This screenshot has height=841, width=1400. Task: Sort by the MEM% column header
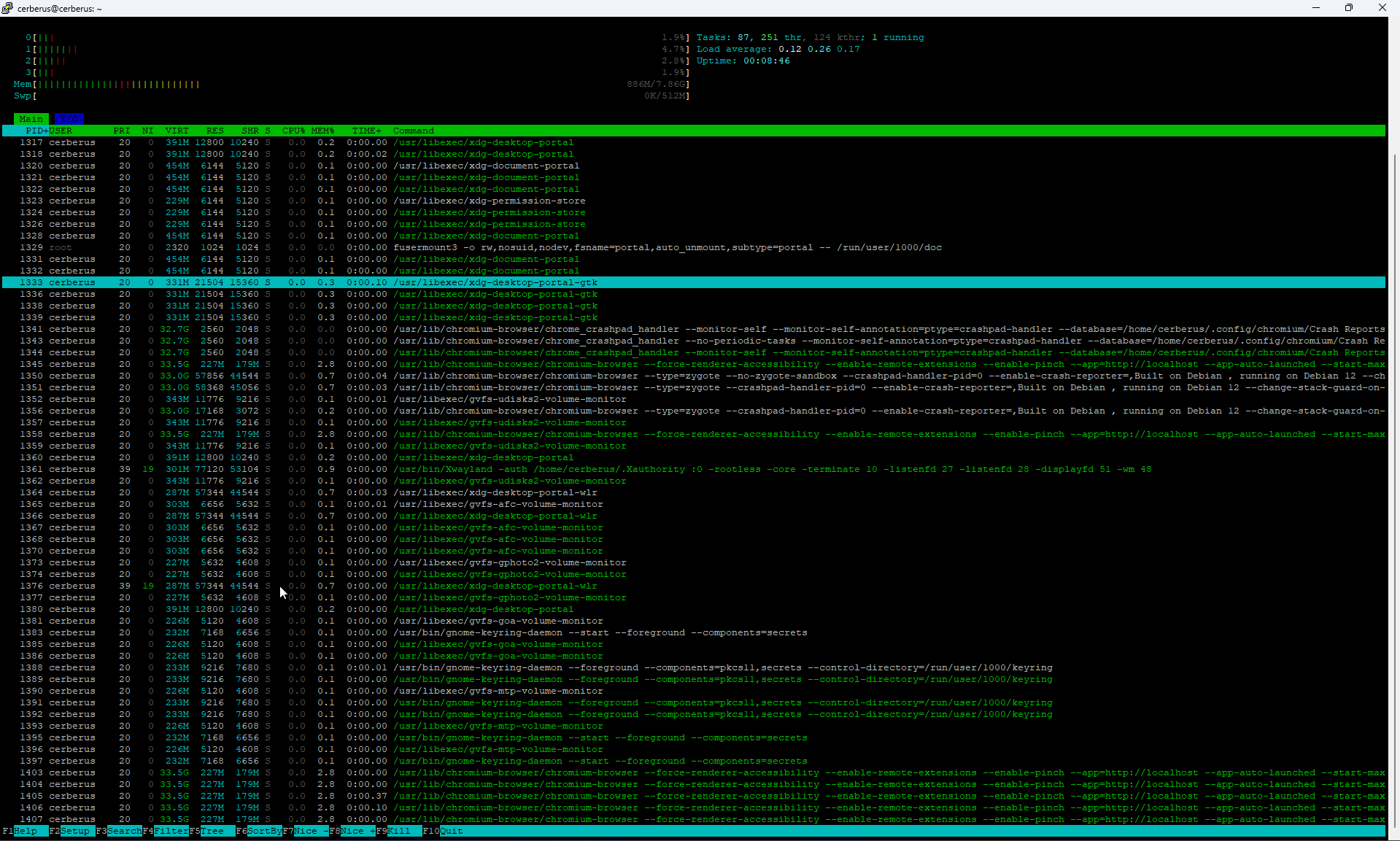tap(323, 131)
